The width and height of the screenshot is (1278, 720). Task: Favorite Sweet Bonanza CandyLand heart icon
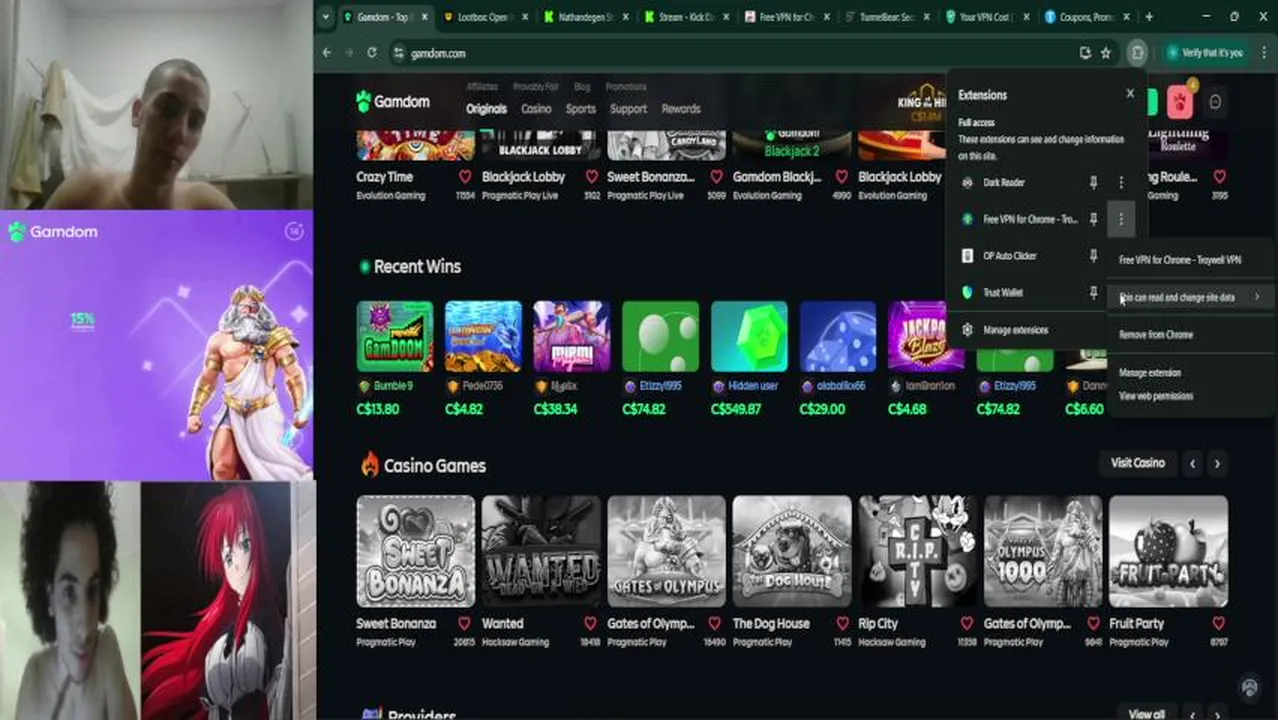pyautogui.click(x=716, y=176)
